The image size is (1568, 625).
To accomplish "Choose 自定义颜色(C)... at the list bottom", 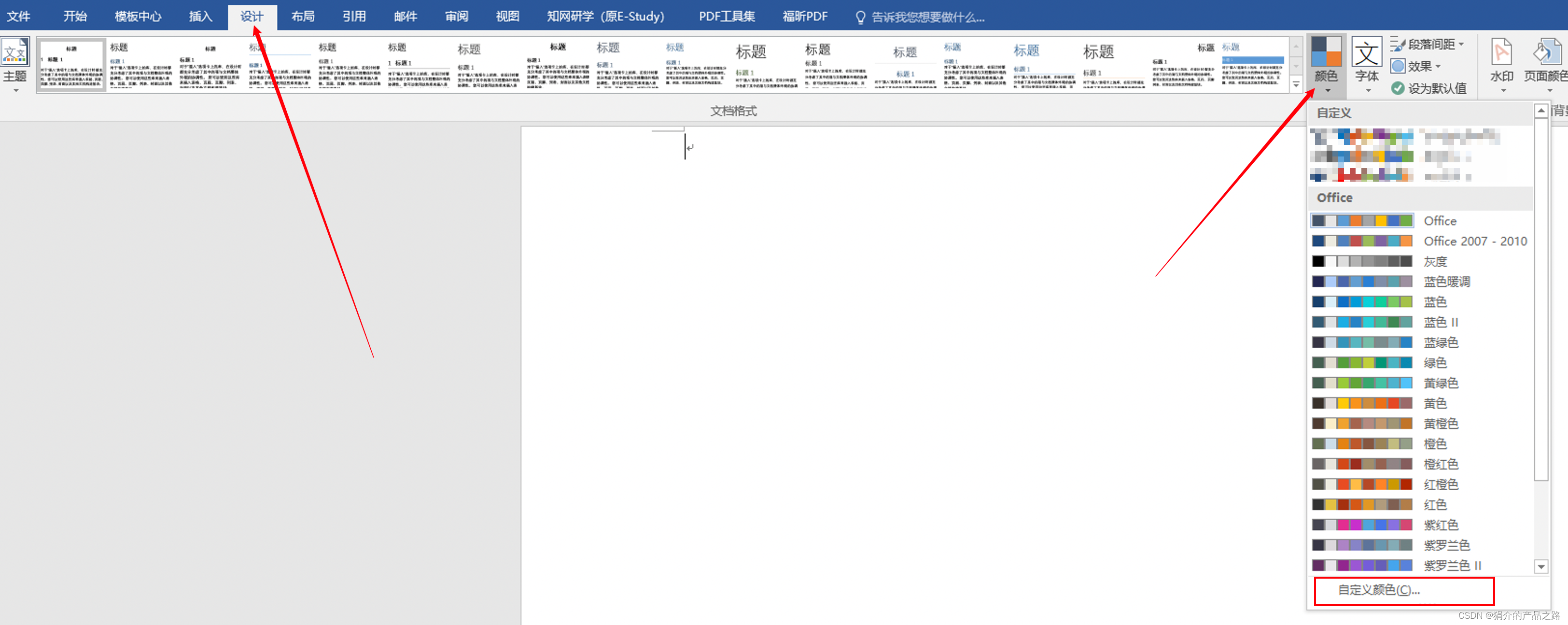I will [1379, 590].
